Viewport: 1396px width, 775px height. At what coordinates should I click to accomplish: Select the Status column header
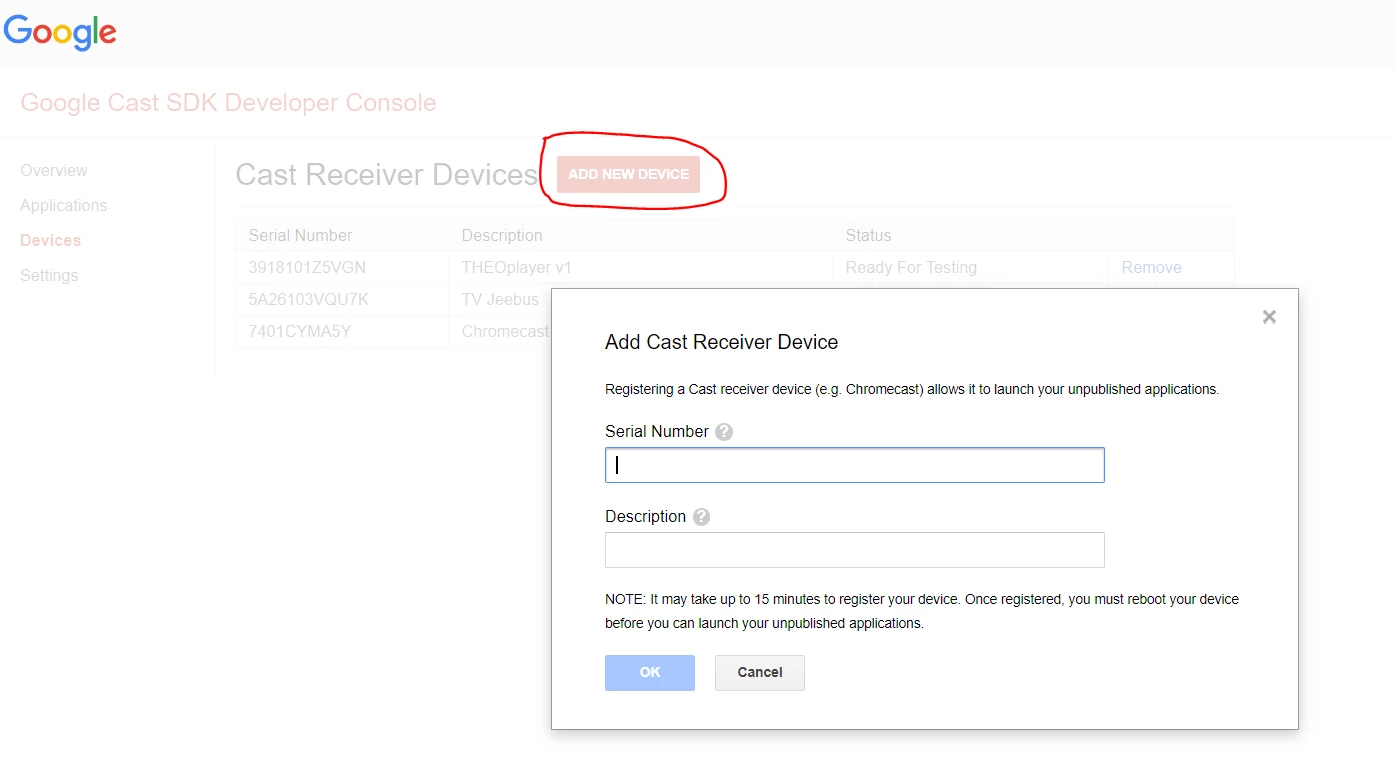(868, 235)
